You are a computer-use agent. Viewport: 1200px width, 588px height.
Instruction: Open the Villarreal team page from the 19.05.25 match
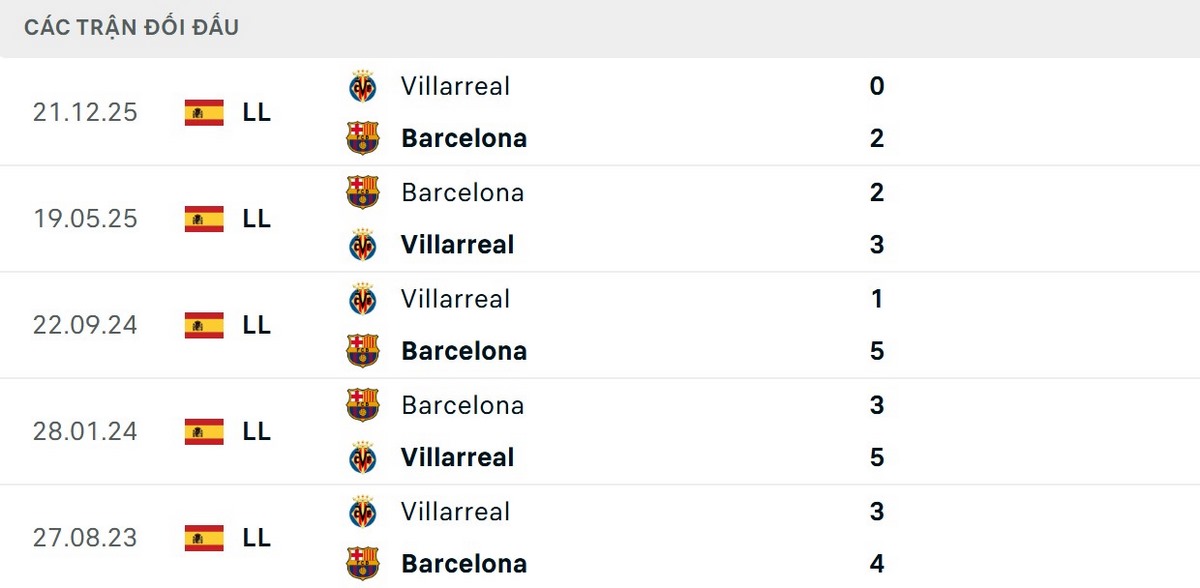coord(457,244)
